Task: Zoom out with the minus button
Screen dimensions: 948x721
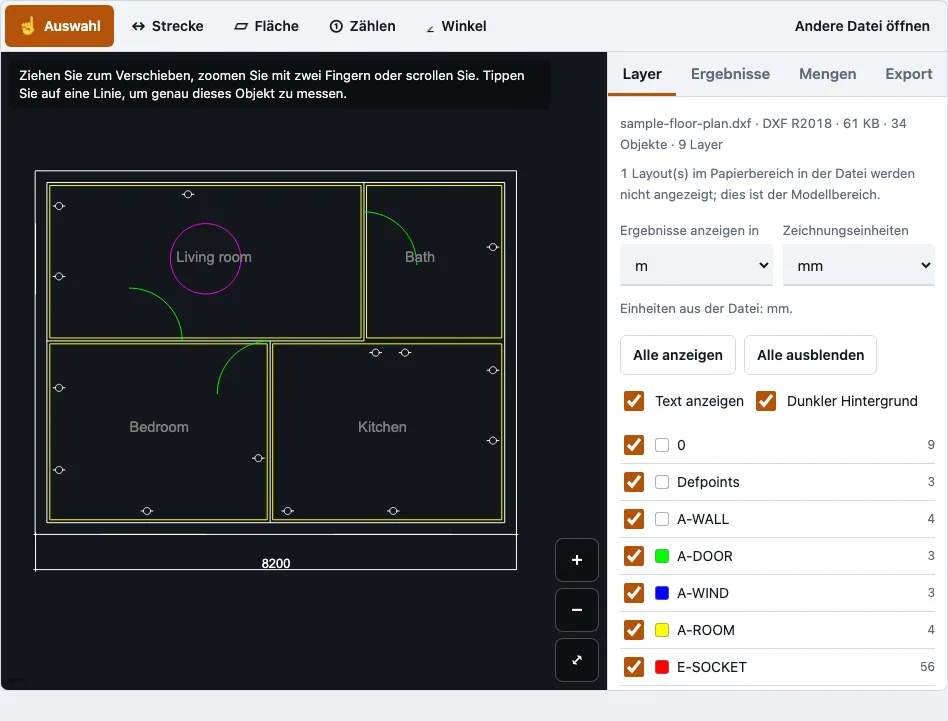Action: [577, 610]
